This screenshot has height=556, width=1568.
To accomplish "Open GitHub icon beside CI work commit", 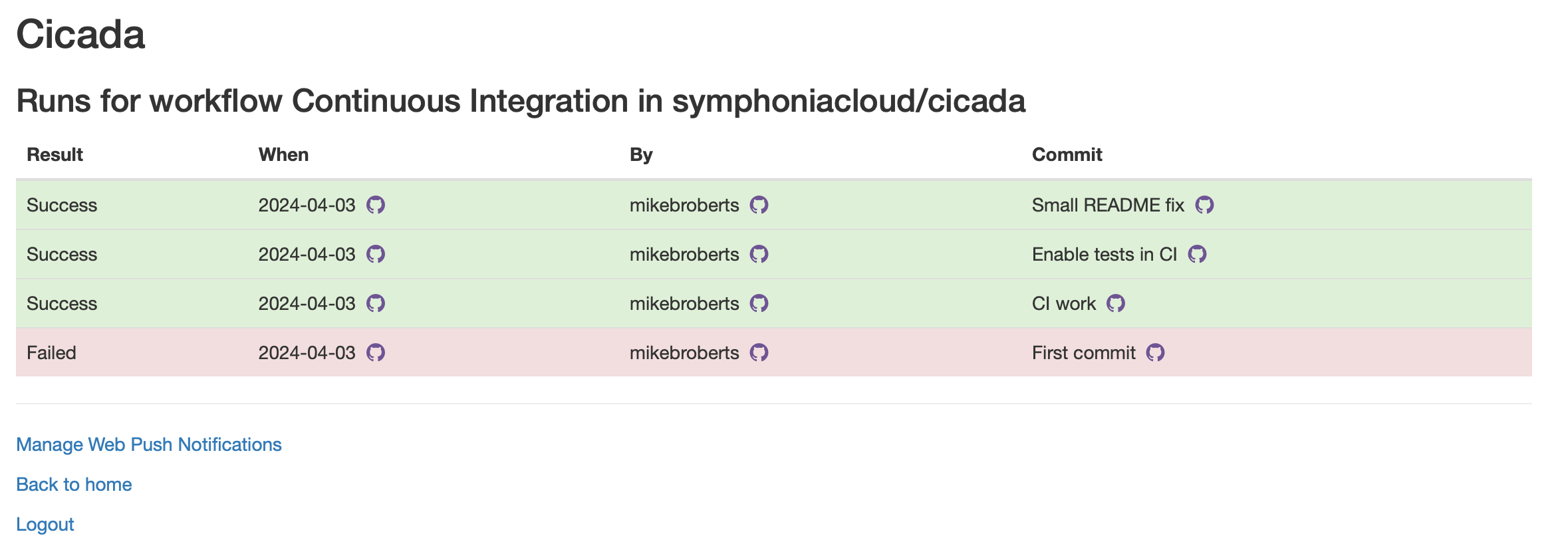I will [1115, 303].
